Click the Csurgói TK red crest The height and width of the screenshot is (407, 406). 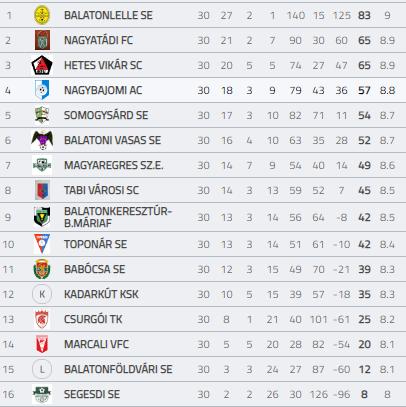tap(42, 319)
